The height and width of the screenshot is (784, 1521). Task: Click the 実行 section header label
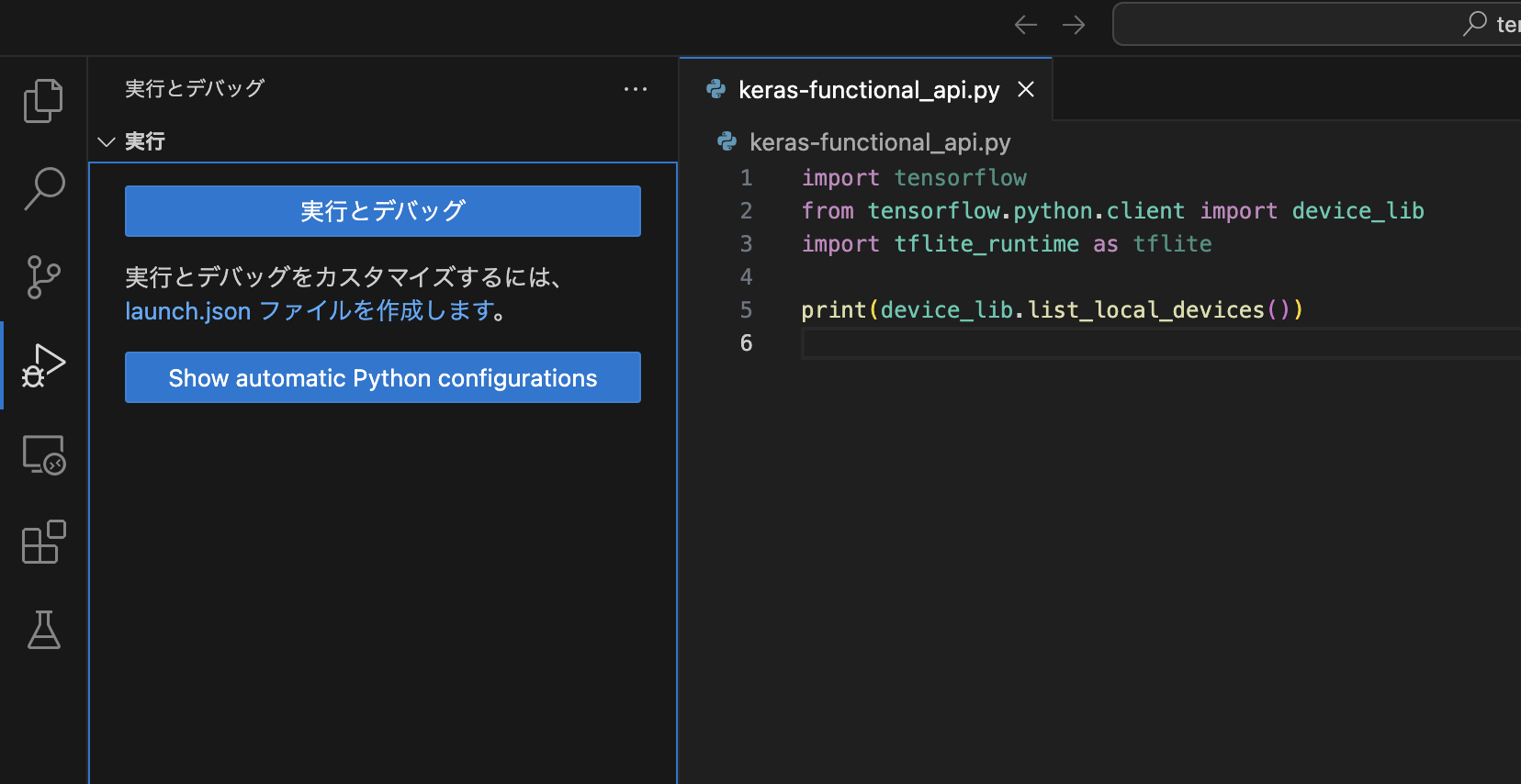(x=145, y=141)
